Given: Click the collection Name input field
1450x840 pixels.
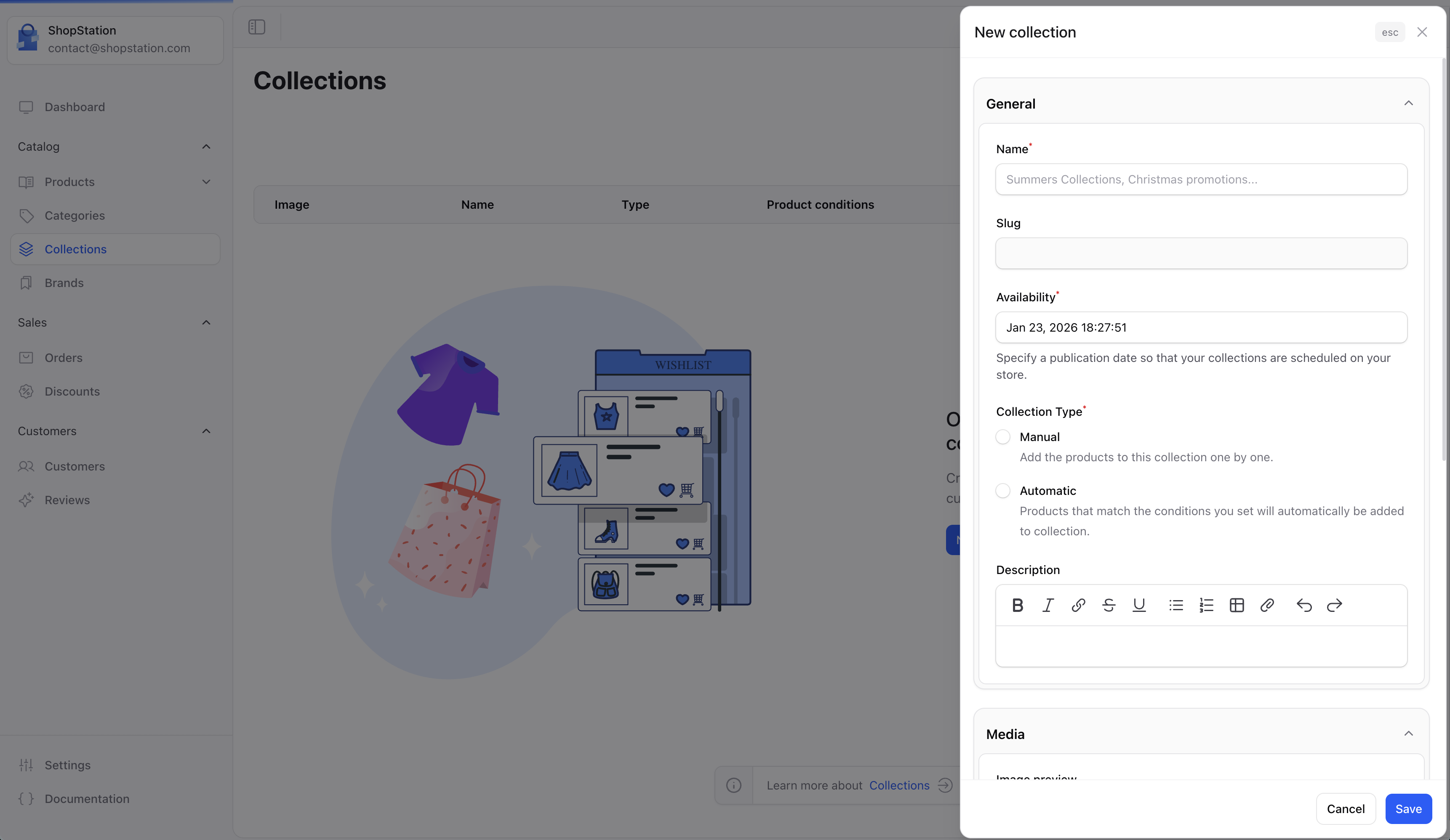Looking at the screenshot, I should pyautogui.click(x=1201, y=180).
